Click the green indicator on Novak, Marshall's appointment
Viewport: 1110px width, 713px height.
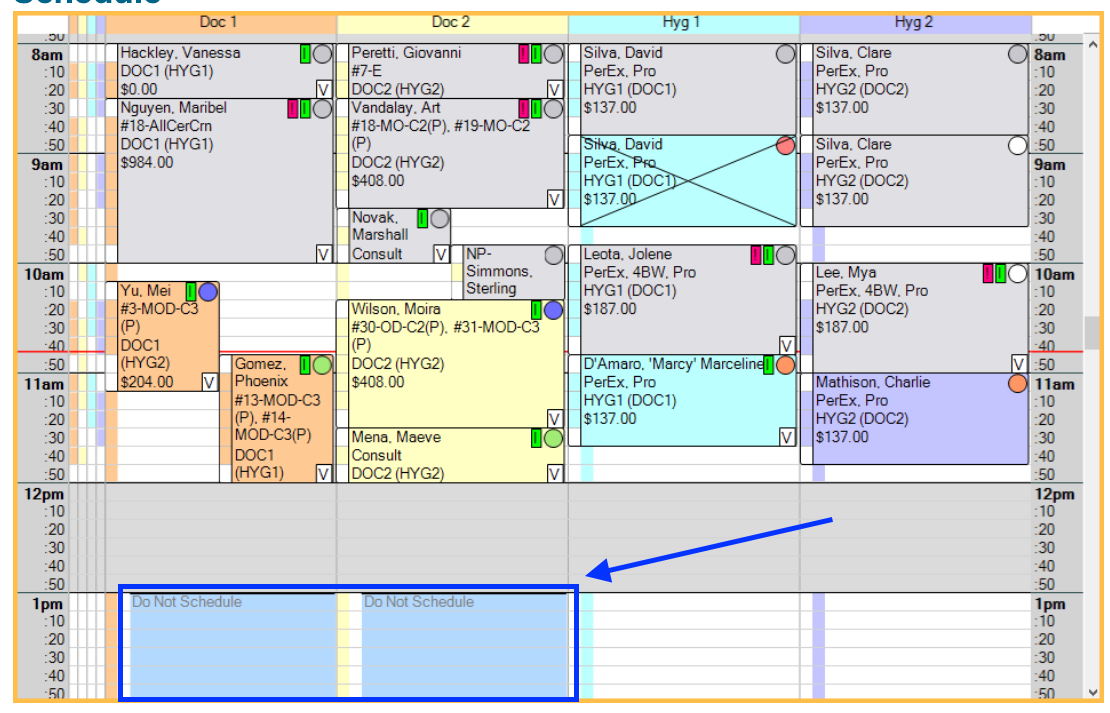coord(422,218)
